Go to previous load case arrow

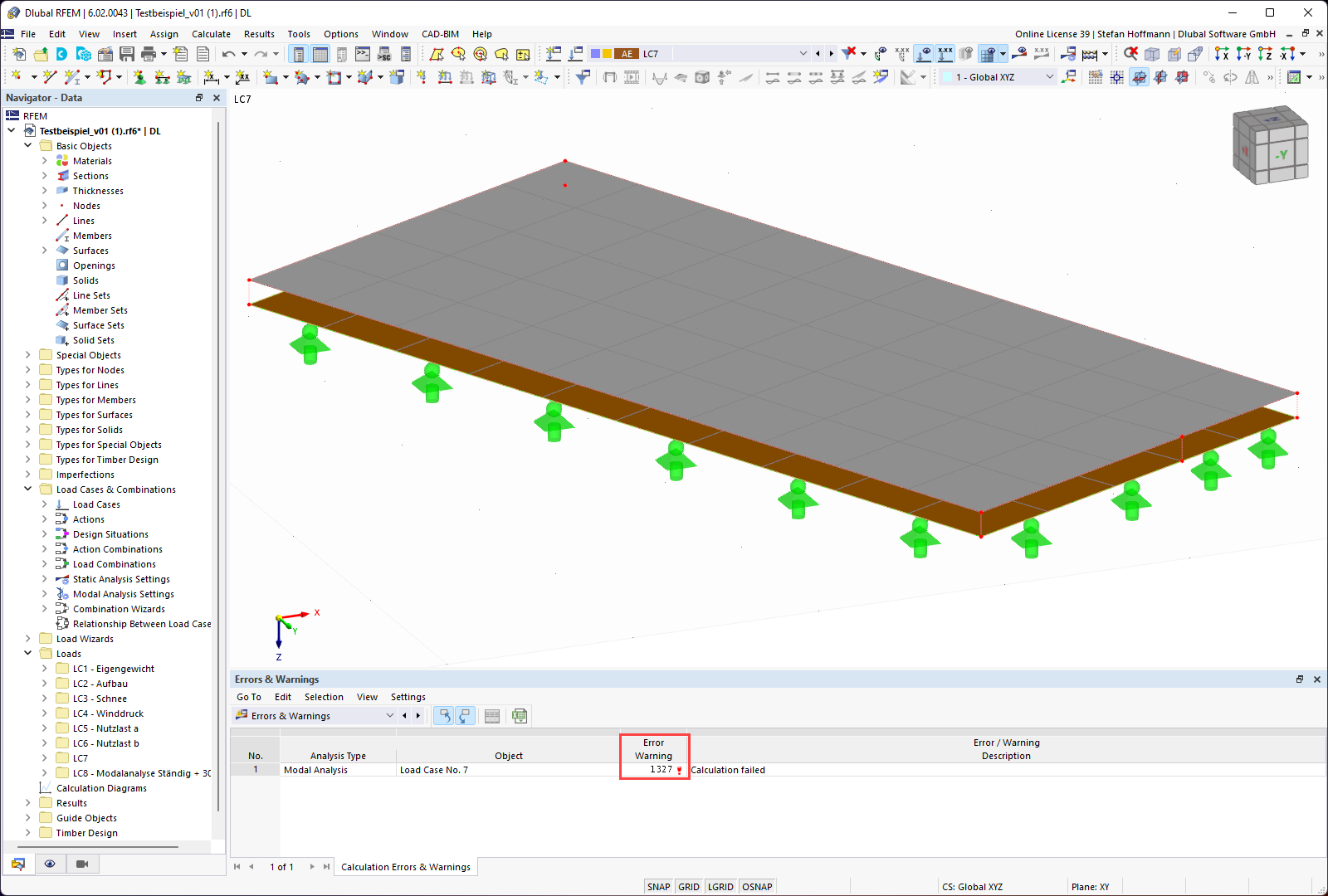[818, 54]
